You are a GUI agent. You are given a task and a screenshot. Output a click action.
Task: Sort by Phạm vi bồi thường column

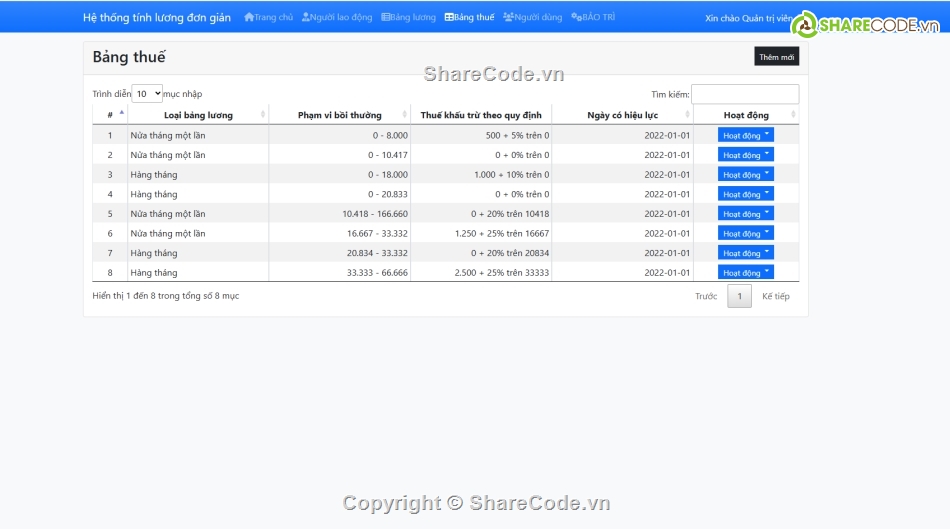[x=339, y=115]
